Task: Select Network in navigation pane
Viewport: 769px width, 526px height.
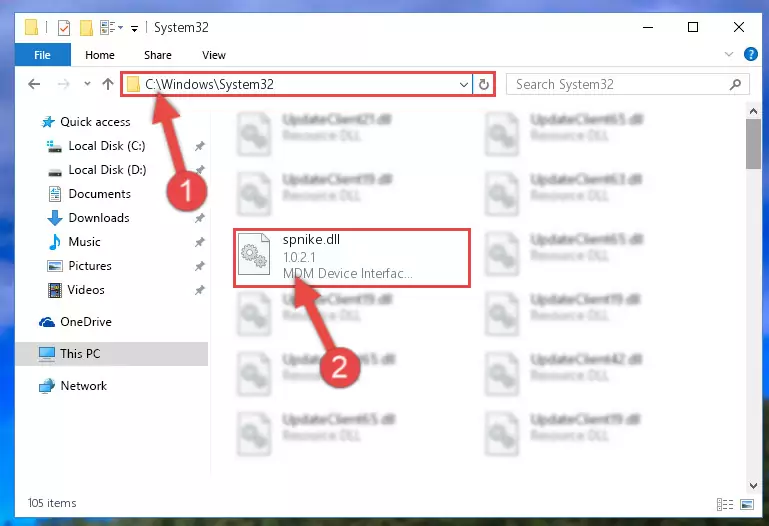Action: (83, 386)
